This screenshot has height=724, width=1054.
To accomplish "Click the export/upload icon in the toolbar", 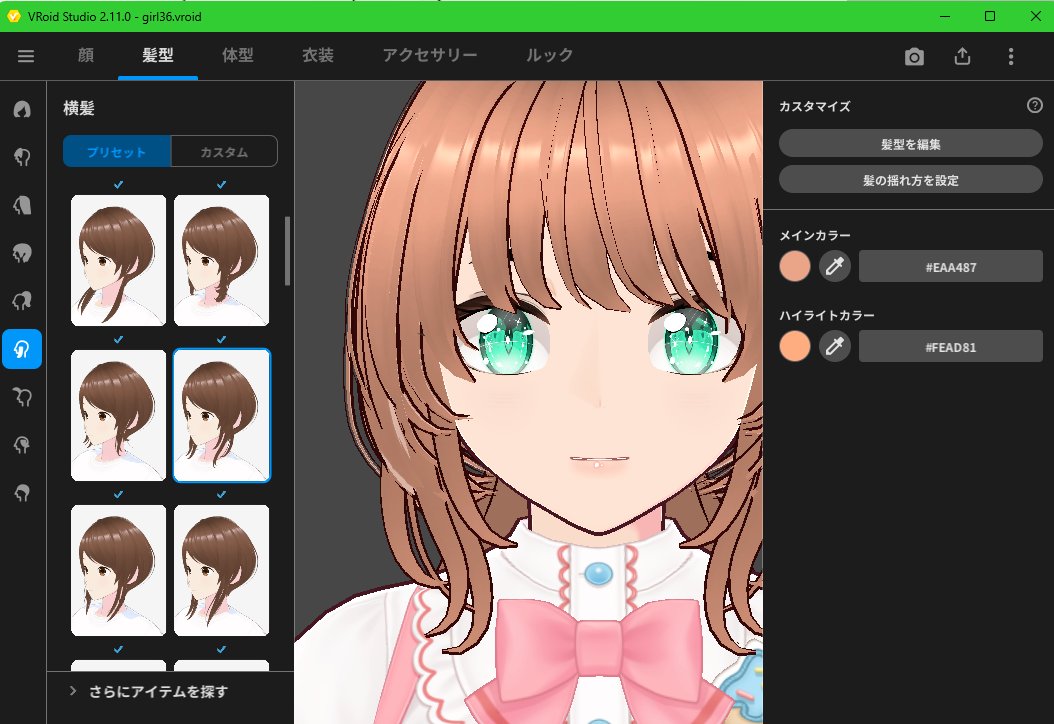I will (961, 57).
